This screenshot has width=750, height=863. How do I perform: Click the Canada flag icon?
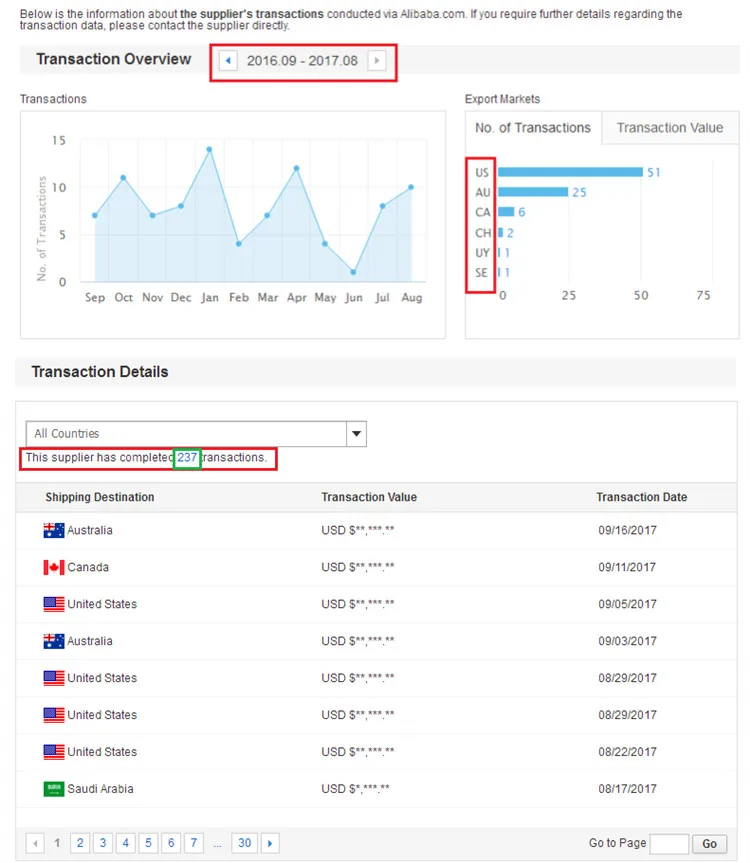tap(54, 567)
